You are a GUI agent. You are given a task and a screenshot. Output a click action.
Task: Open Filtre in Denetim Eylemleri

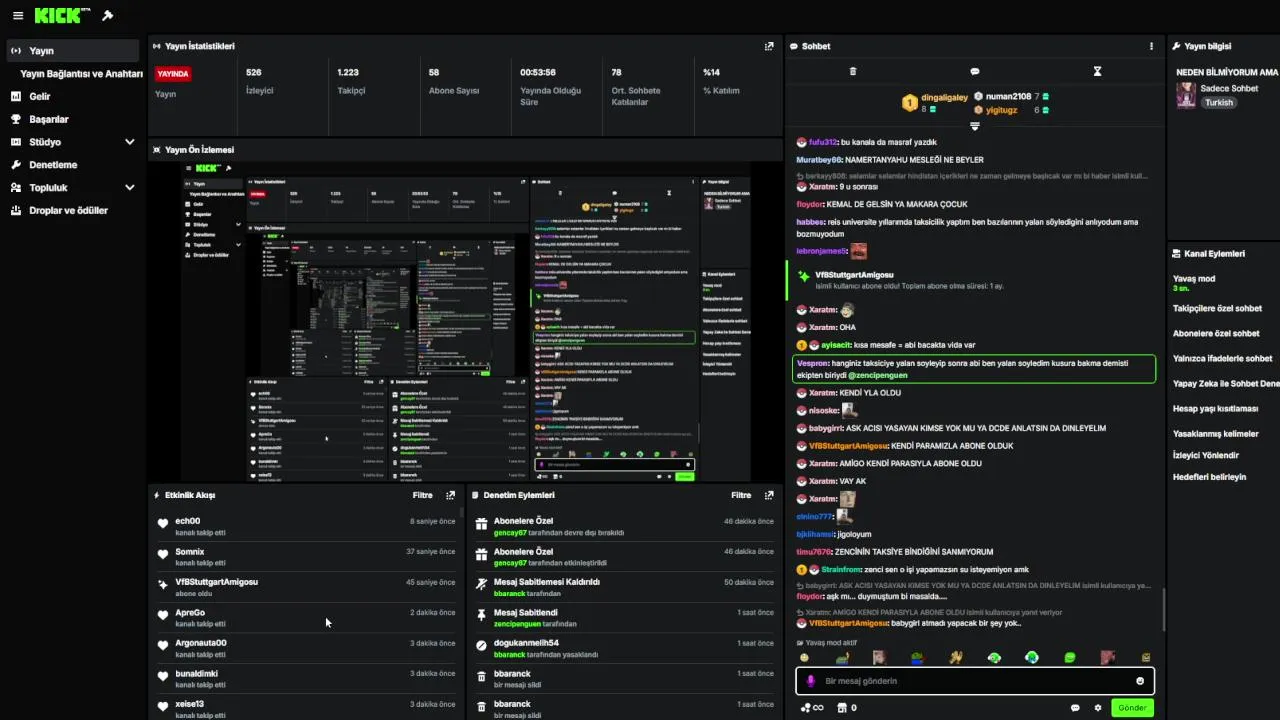pyautogui.click(x=741, y=495)
